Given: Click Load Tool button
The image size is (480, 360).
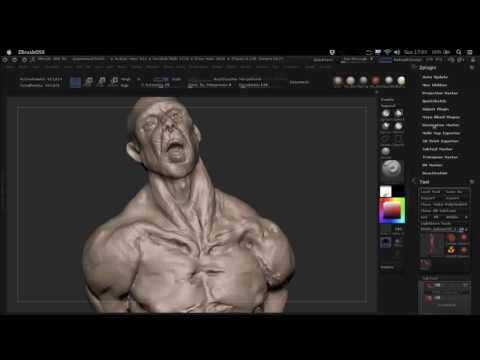Looking at the screenshot, I should [x=431, y=192].
